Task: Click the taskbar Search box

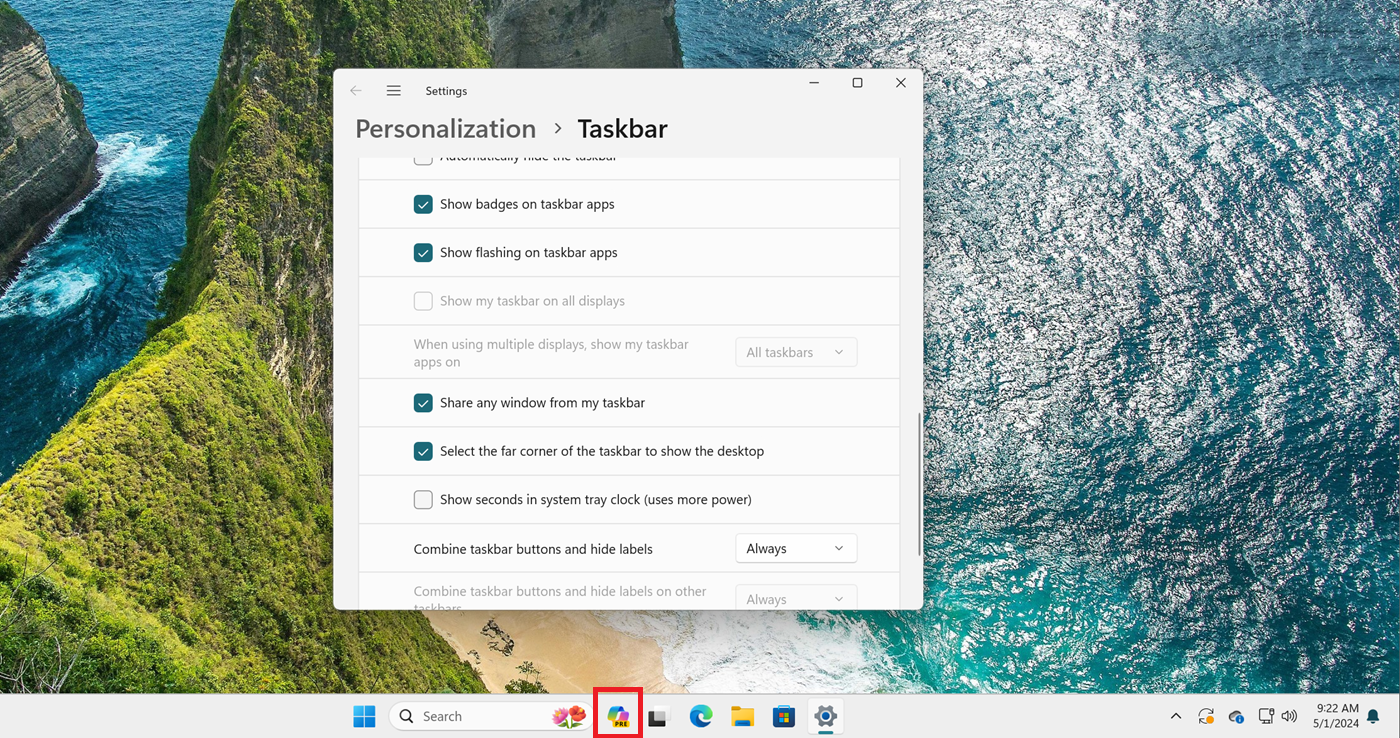Action: click(x=490, y=716)
